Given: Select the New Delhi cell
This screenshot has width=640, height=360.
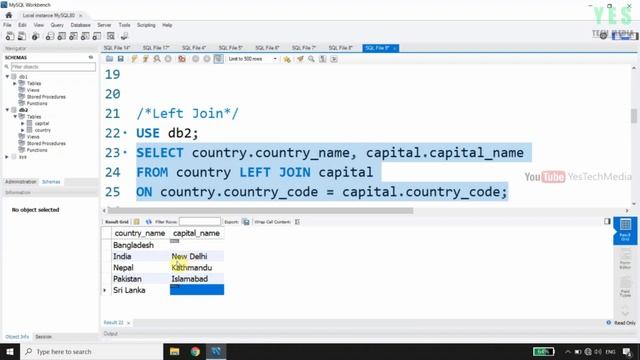Looking at the screenshot, I should click(197, 256).
